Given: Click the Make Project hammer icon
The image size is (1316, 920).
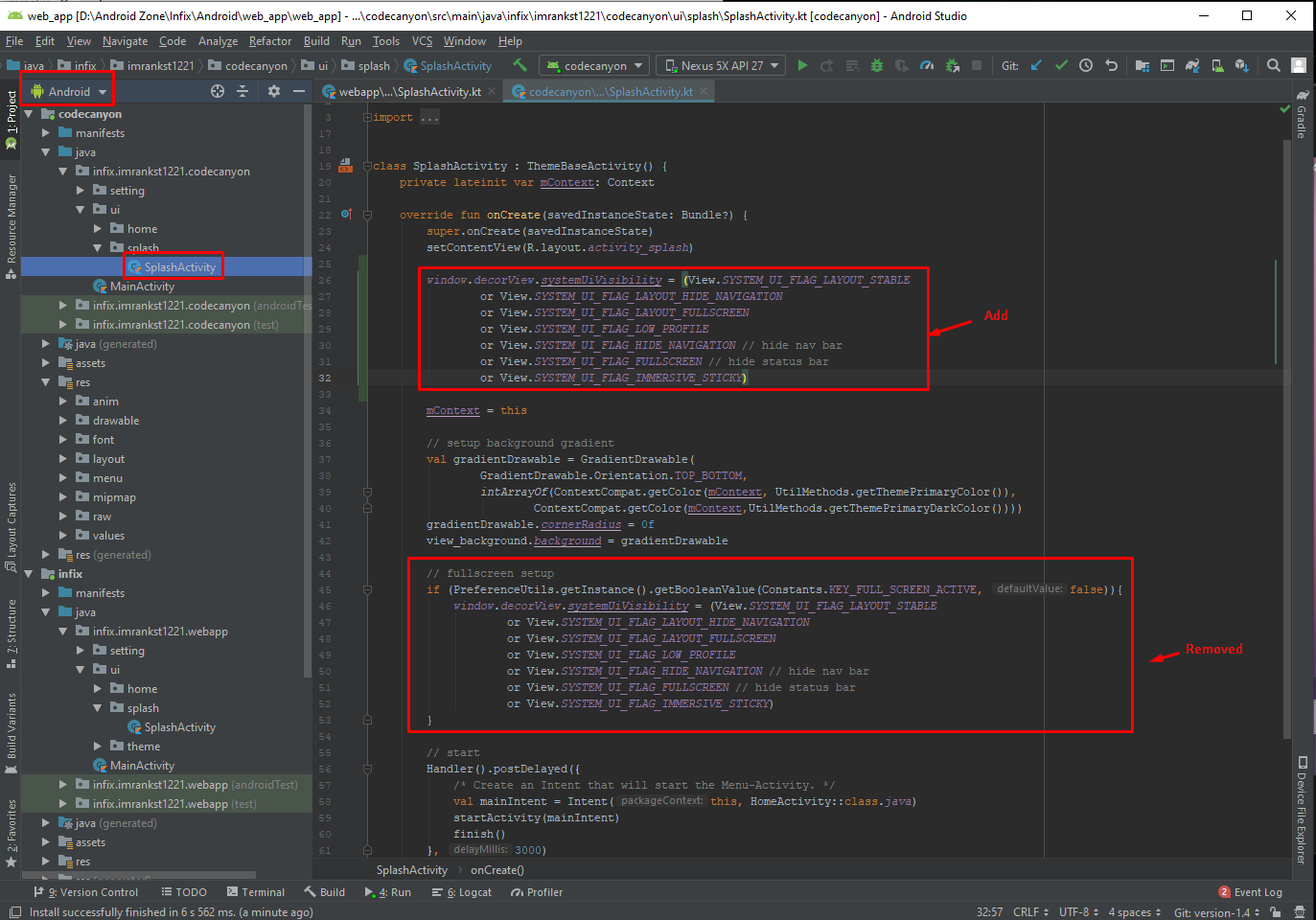Looking at the screenshot, I should (x=519, y=66).
